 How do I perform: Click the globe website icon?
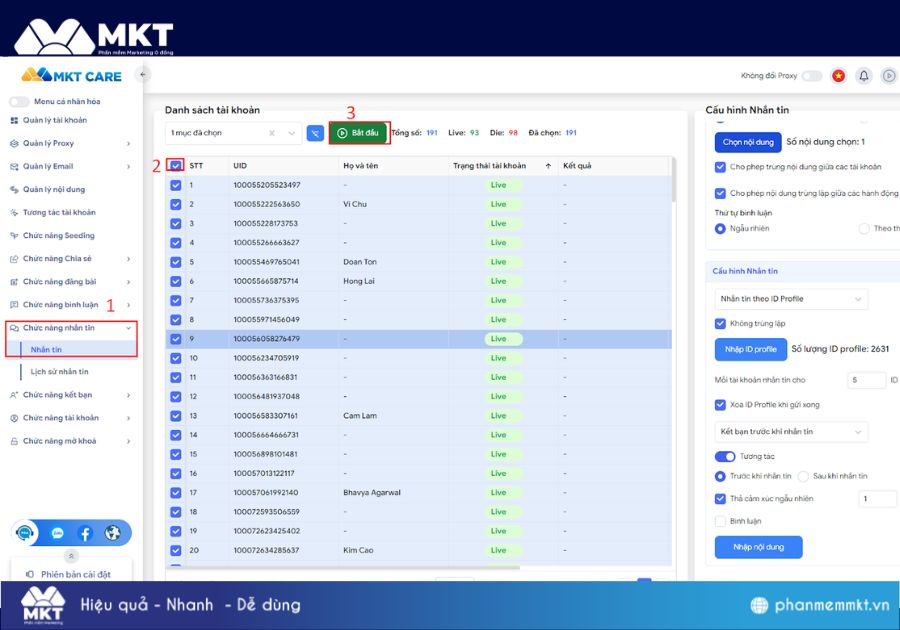(x=112, y=533)
